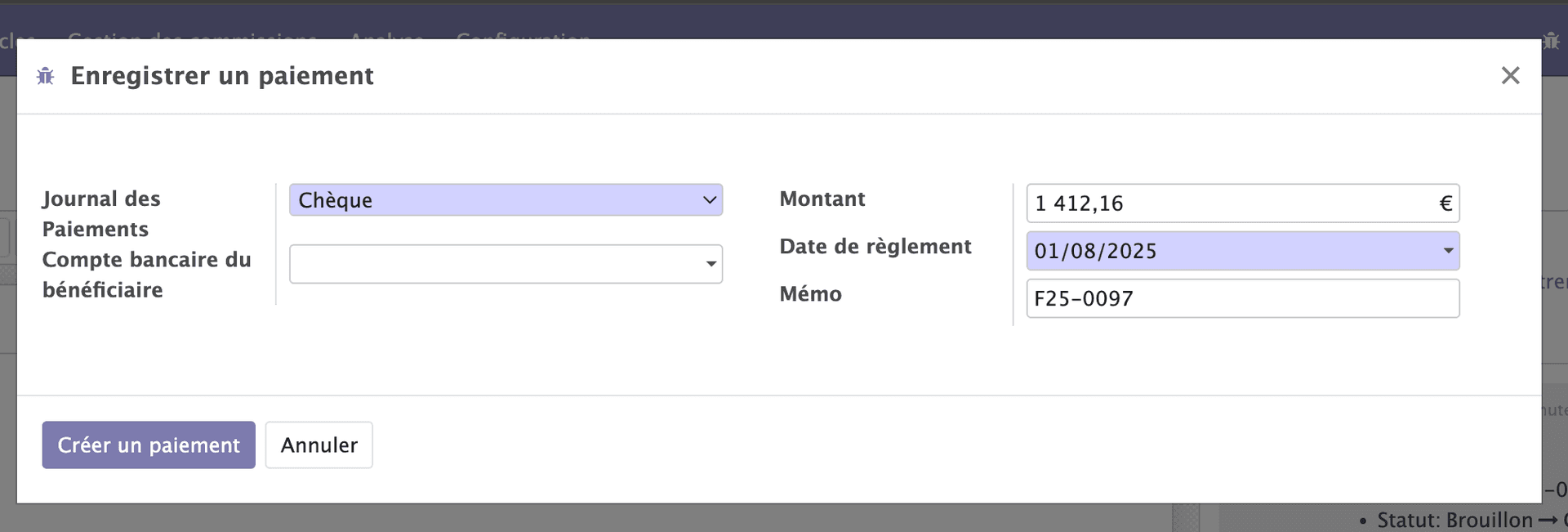The width and height of the screenshot is (1568, 532).
Task: Click the dialog title Enregistrer un paiement
Action: pyautogui.click(x=222, y=76)
